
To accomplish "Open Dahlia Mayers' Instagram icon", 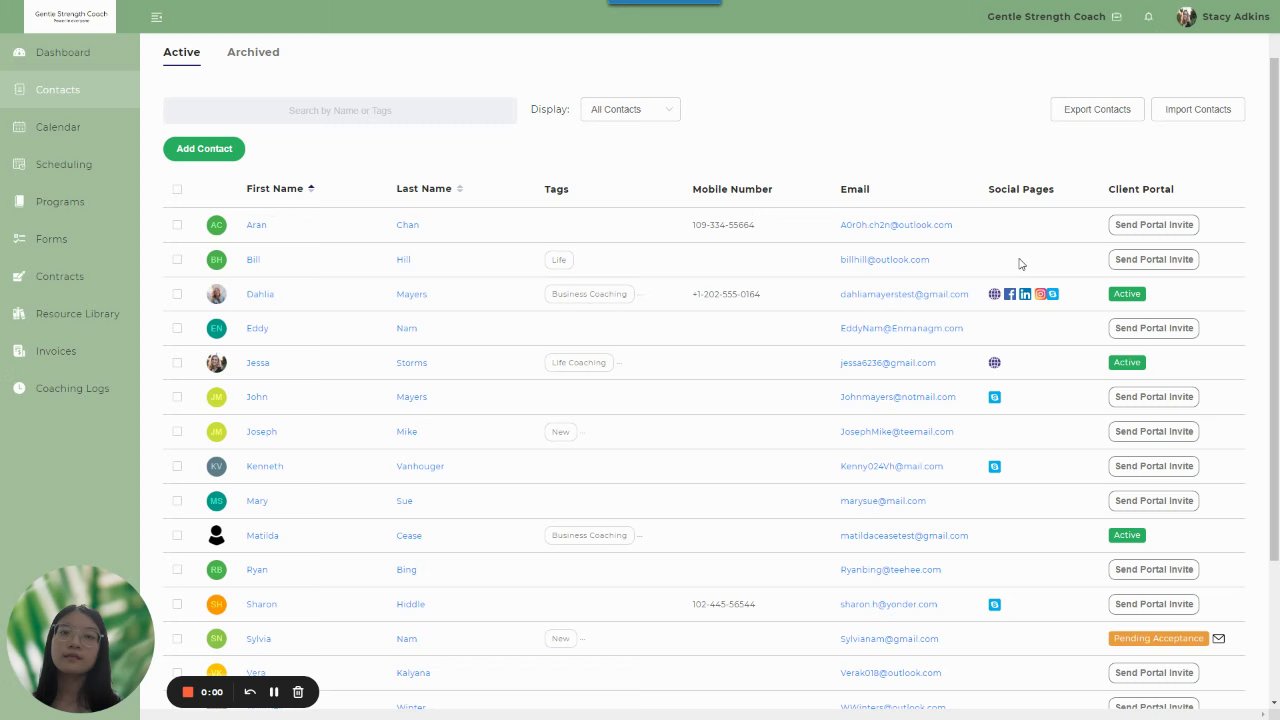I will click(x=1040, y=294).
